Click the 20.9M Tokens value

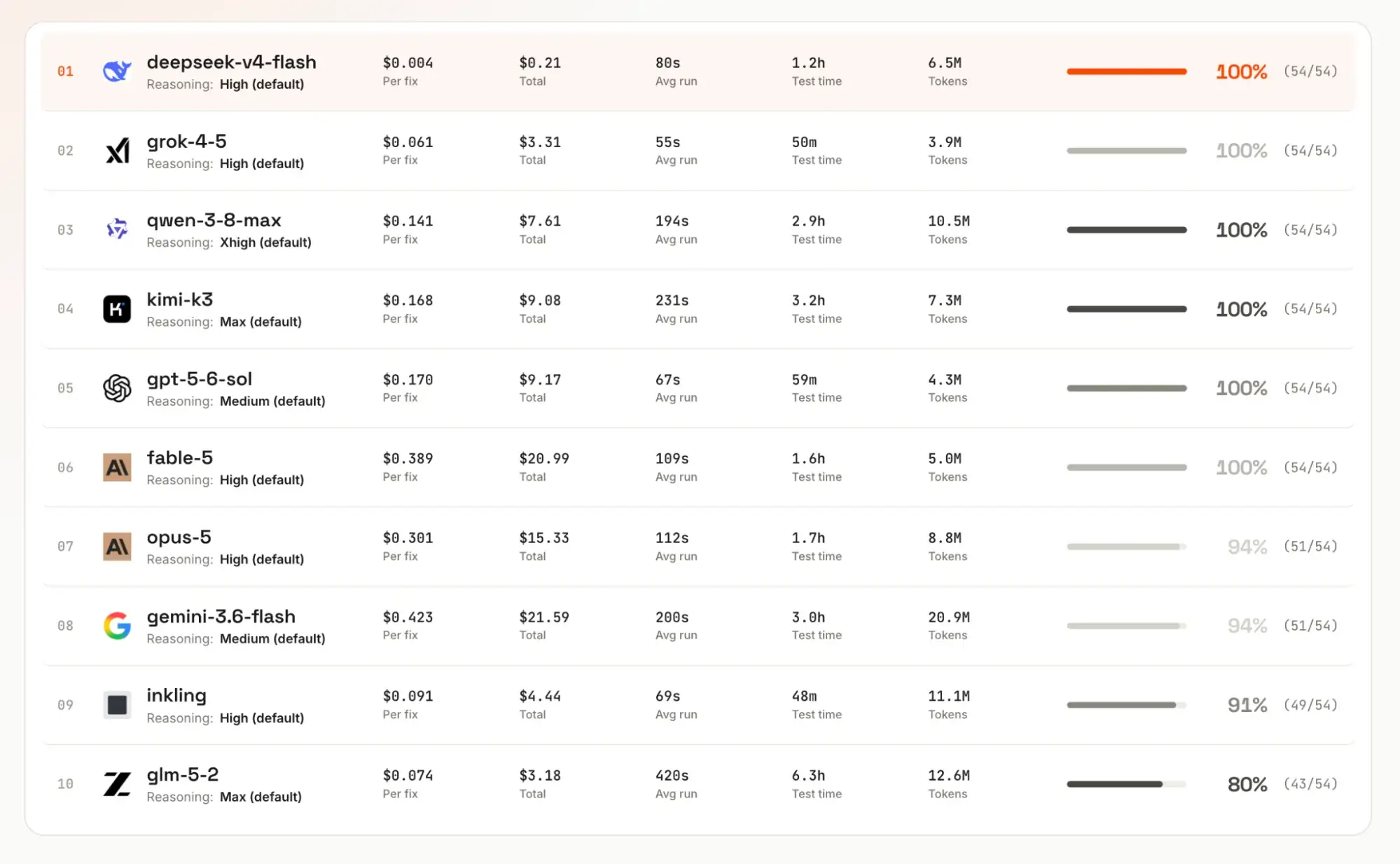point(949,617)
